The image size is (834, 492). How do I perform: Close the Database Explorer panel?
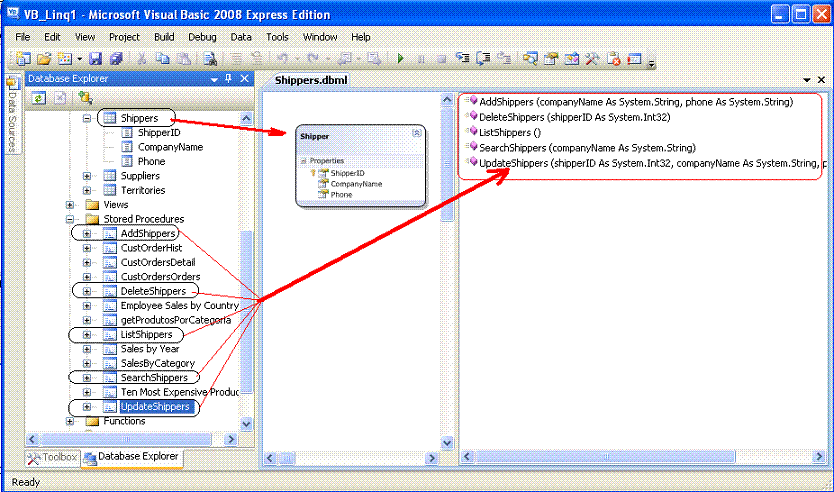click(x=244, y=79)
